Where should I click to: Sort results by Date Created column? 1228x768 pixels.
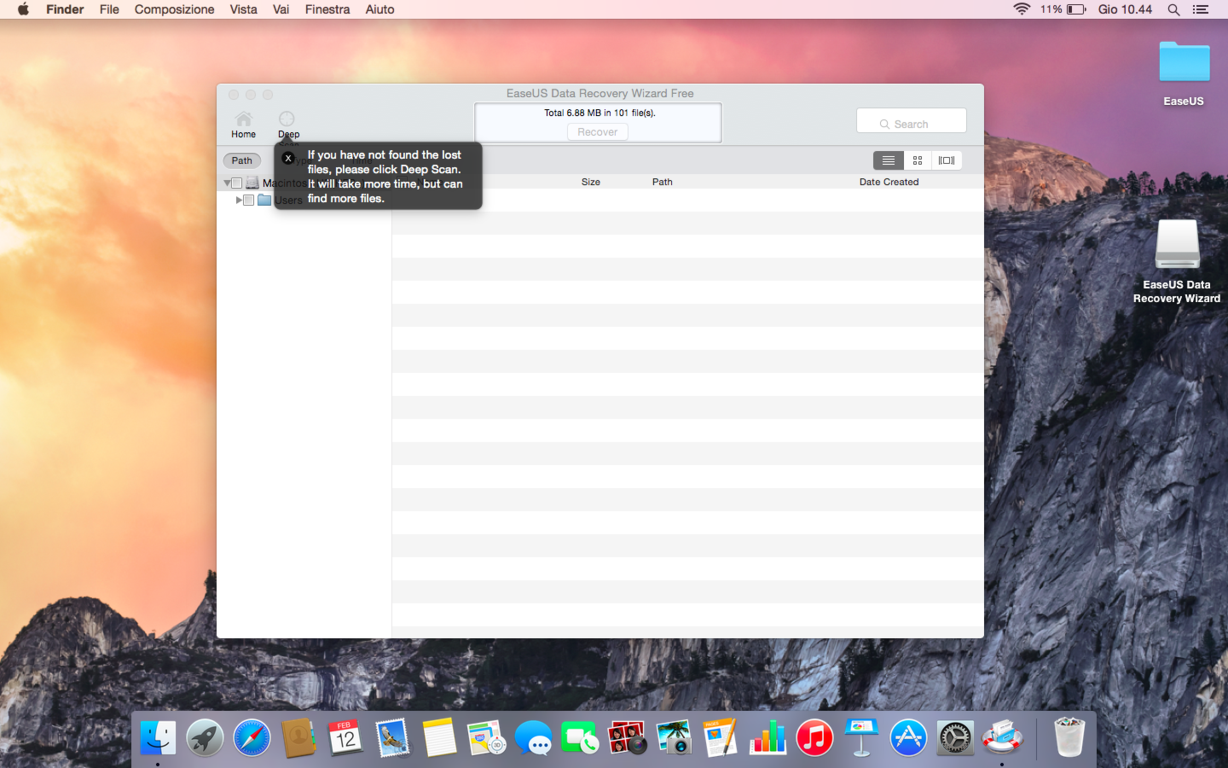[x=889, y=182]
